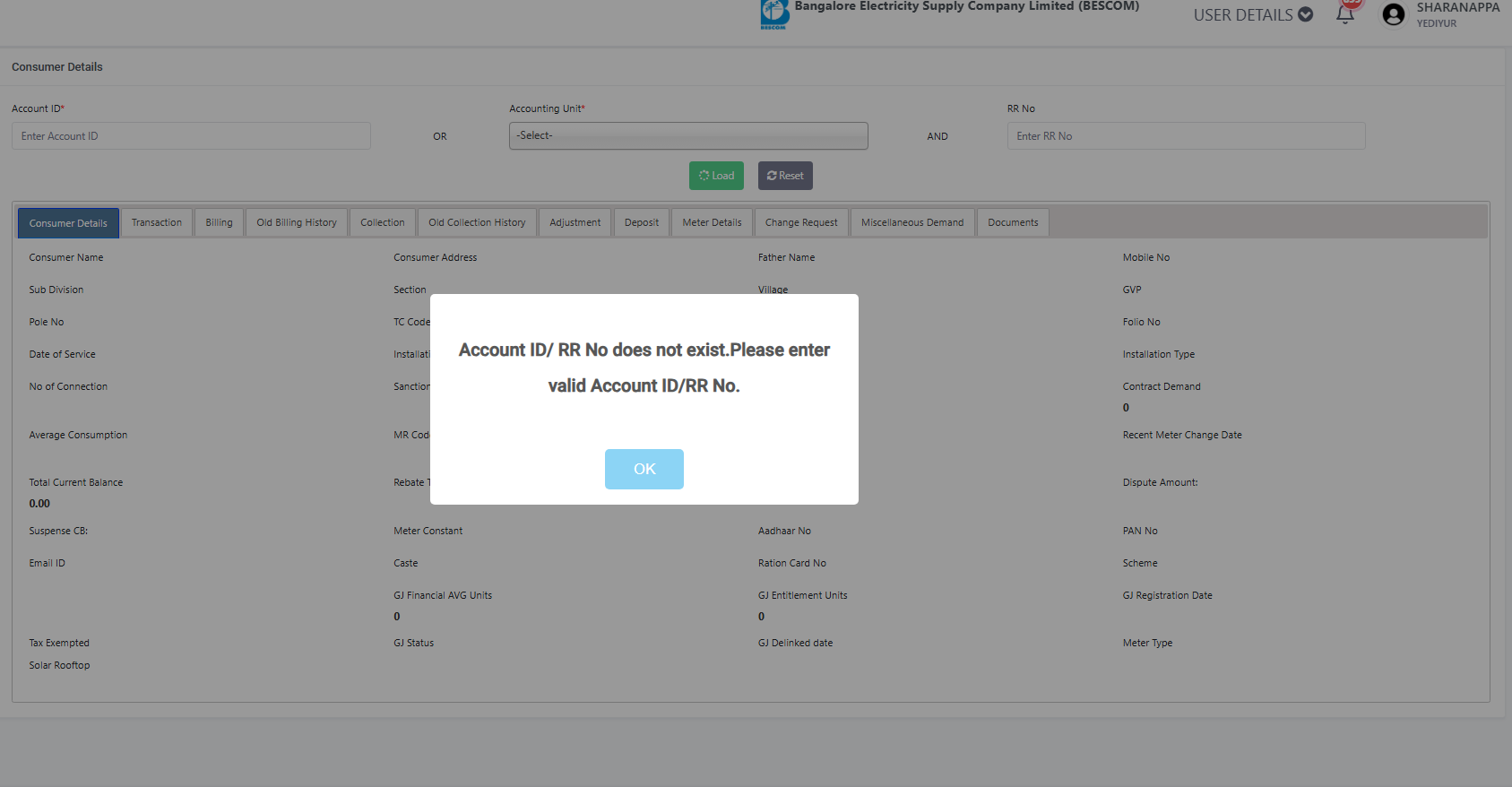The image size is (1512, 787).
Task: Click the YEDIYUR location text
Action: (1437, 23)
